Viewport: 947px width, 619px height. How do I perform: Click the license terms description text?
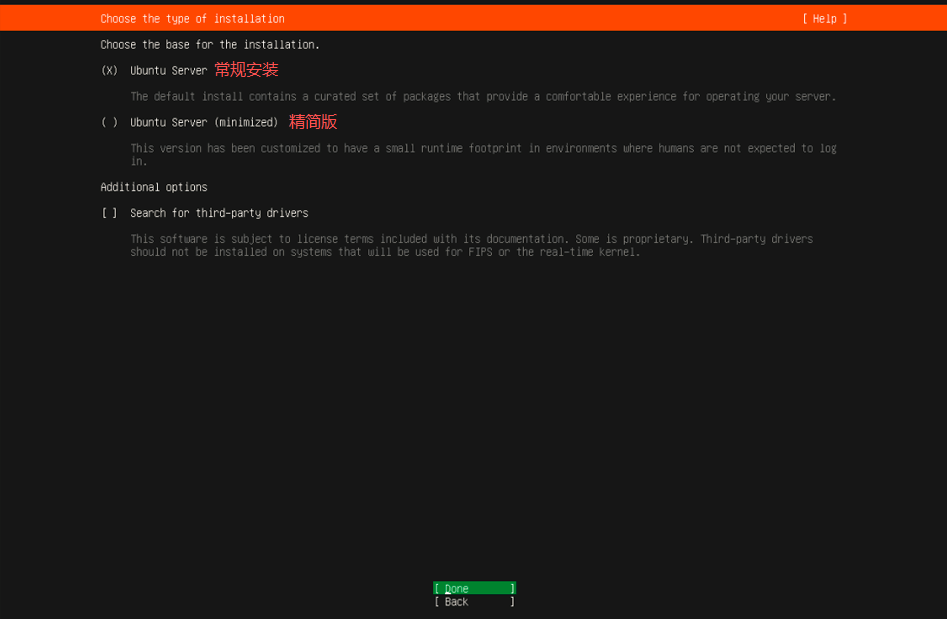[x=472, y=245]
